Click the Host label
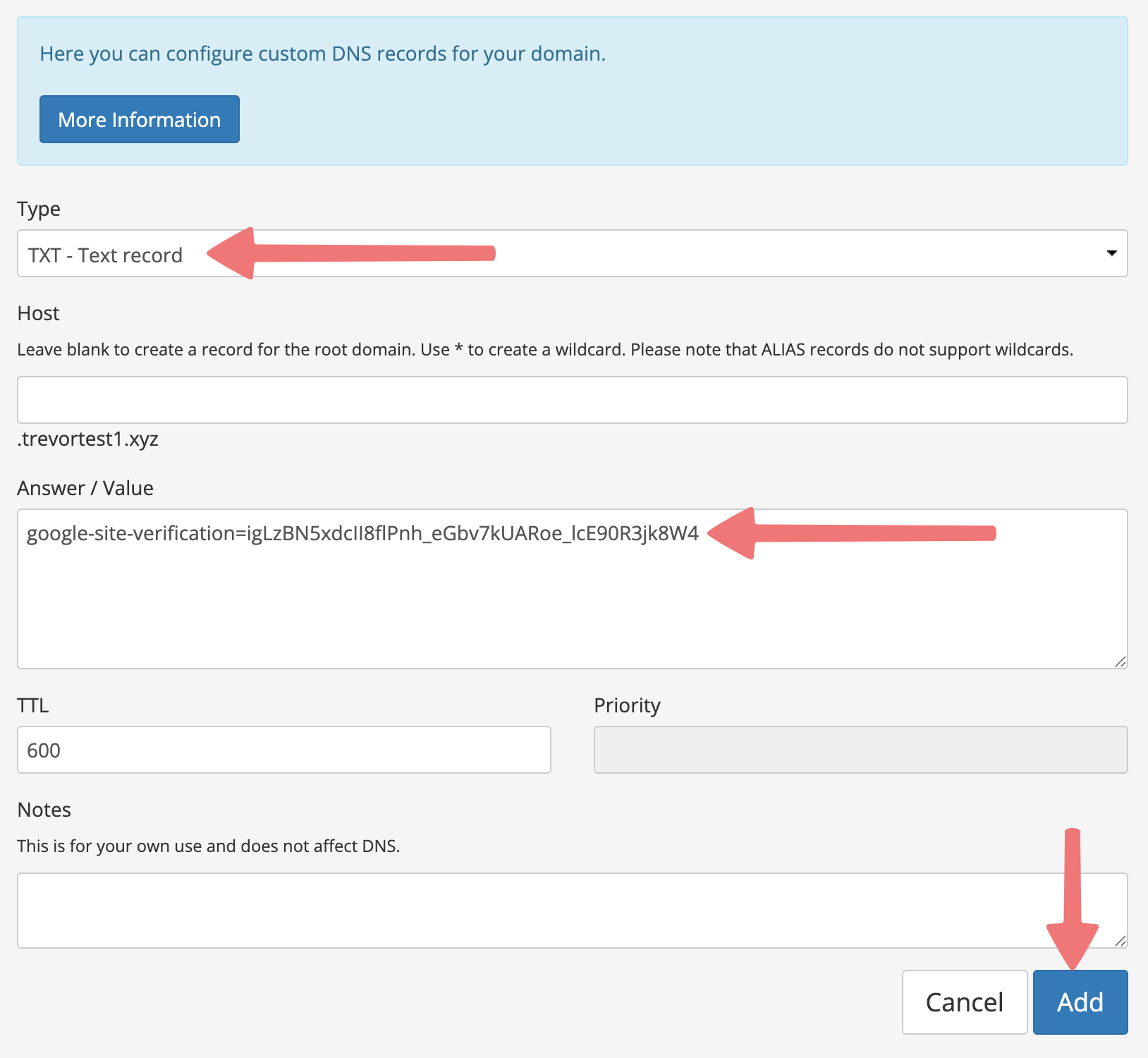Viewport: 1148px width, 1058px height. (x=38, y=313)
